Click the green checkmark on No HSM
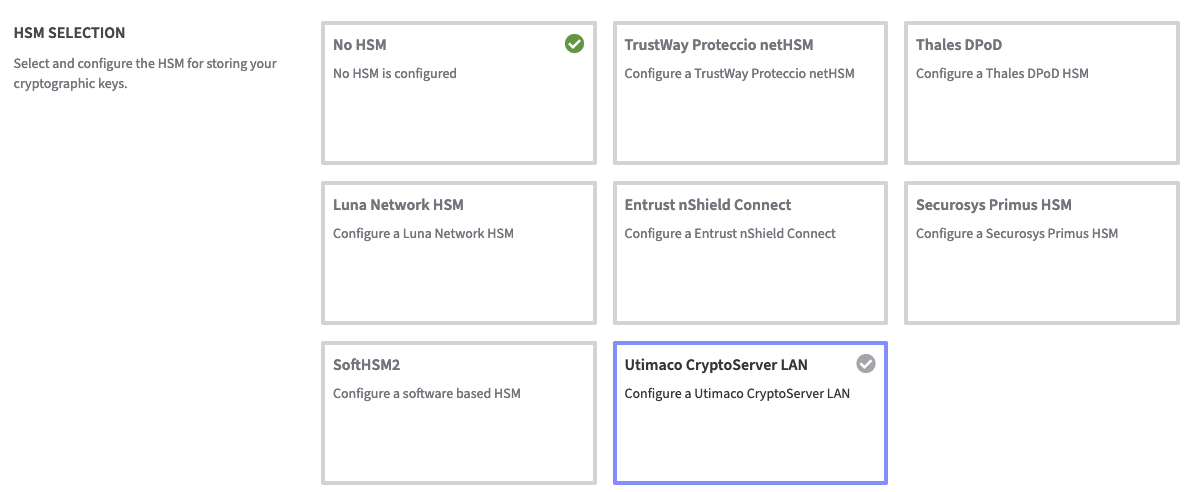This screenshot has height=492, width=1189. click(574, 44)
